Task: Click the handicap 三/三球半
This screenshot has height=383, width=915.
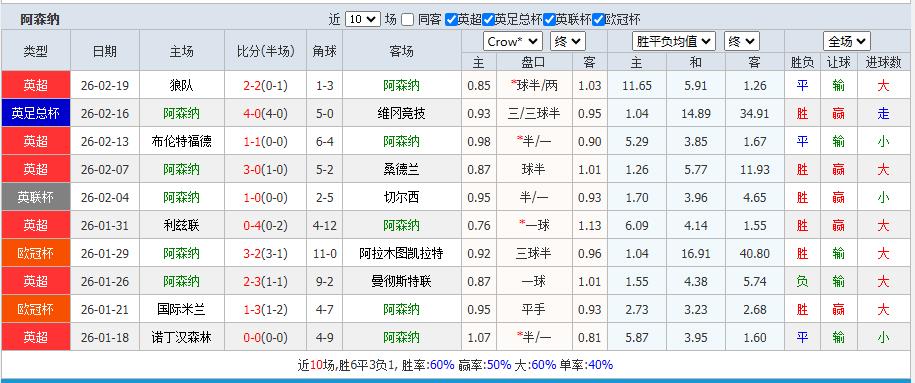Action: coord(534,114)
